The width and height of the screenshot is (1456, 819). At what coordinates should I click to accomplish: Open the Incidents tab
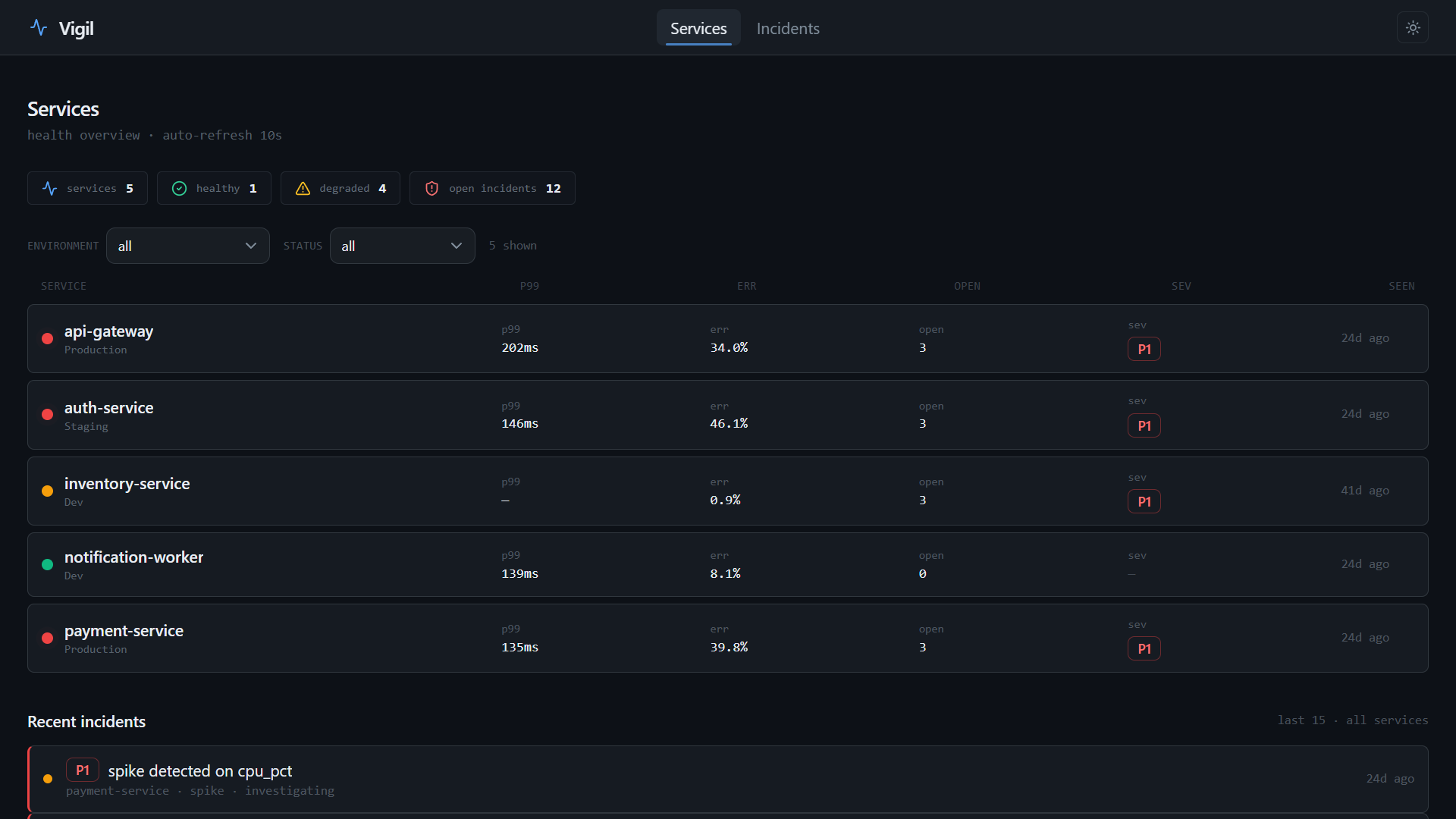(x=788, y=28)
